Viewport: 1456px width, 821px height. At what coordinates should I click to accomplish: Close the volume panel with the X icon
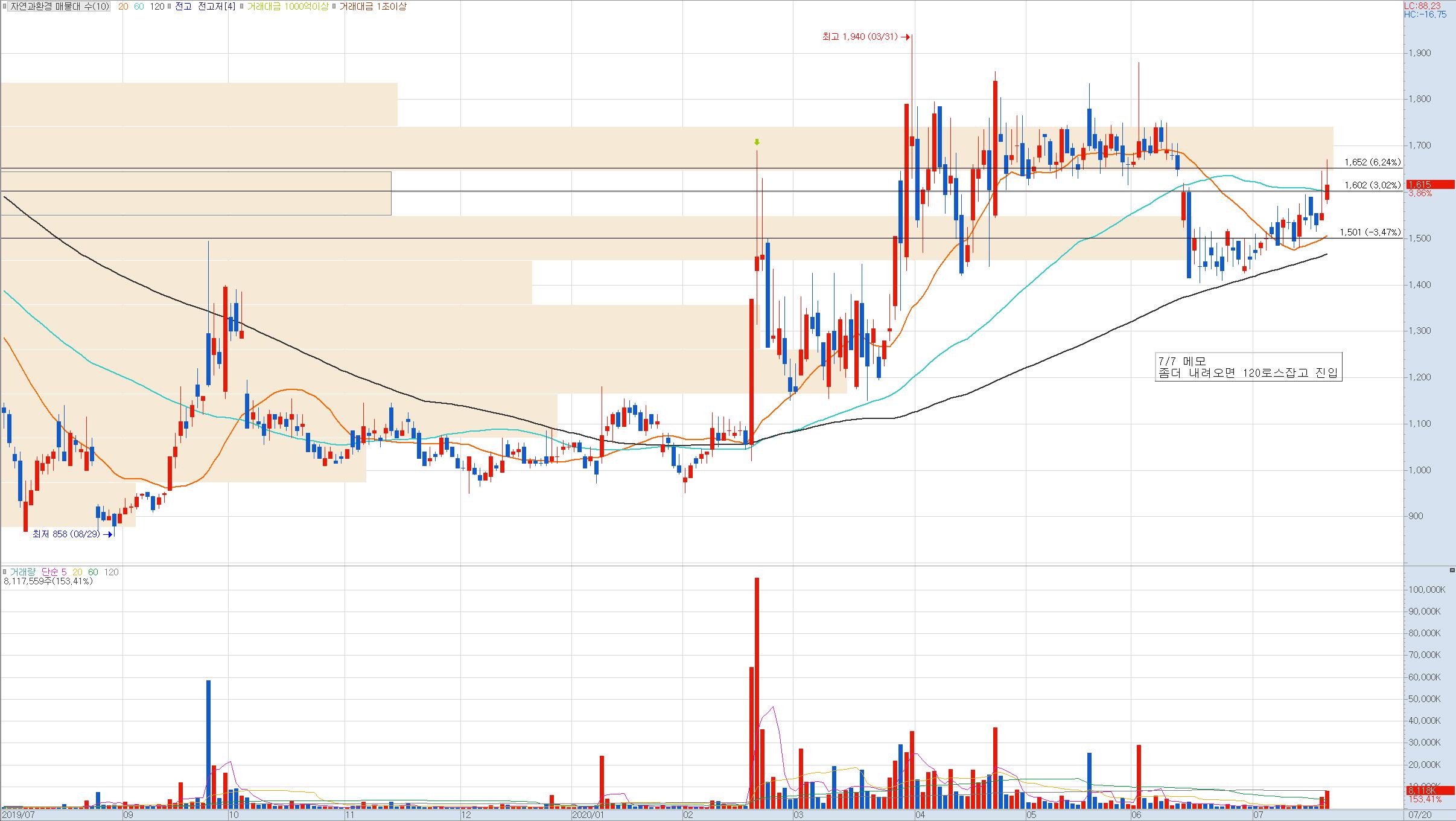click(1452, 570)
